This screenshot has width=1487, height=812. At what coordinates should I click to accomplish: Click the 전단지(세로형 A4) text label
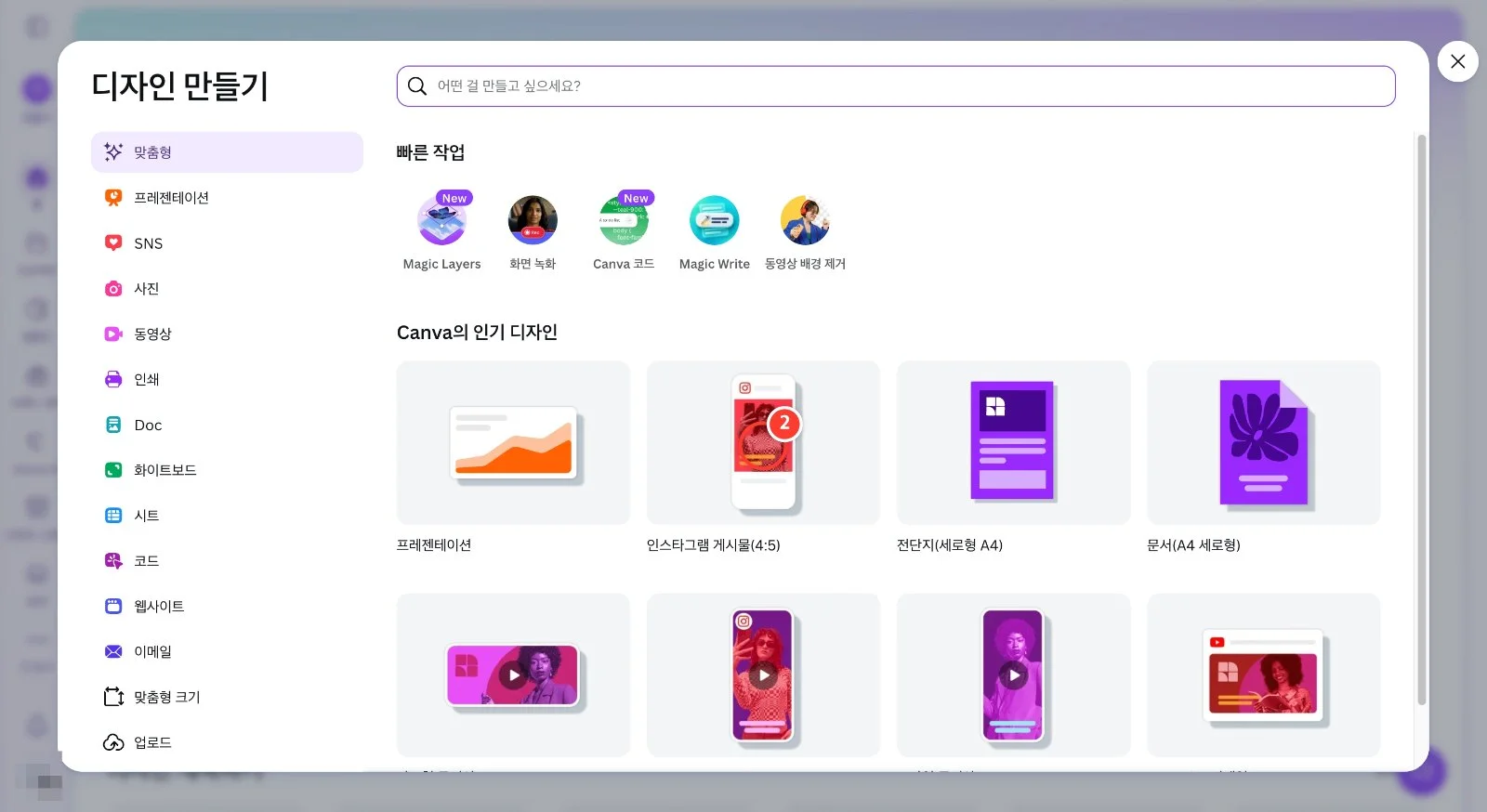pyautogui.click(x=950, y=545)
